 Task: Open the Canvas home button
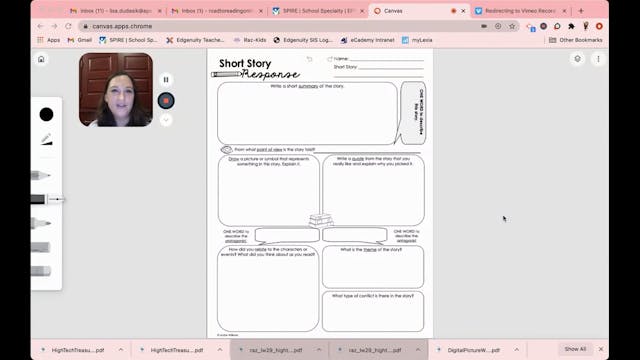pos(41,59)
